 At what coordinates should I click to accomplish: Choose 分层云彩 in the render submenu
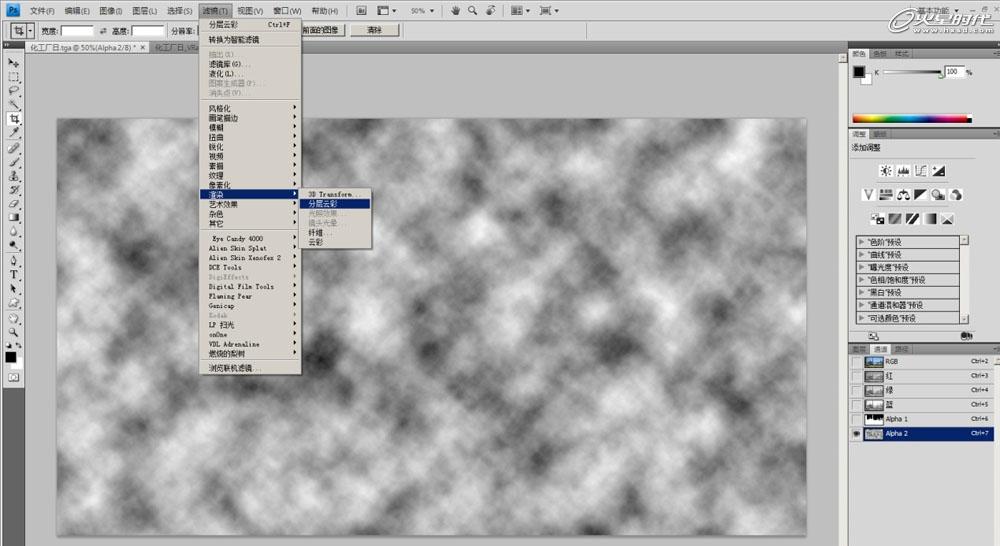click(335, 203)
